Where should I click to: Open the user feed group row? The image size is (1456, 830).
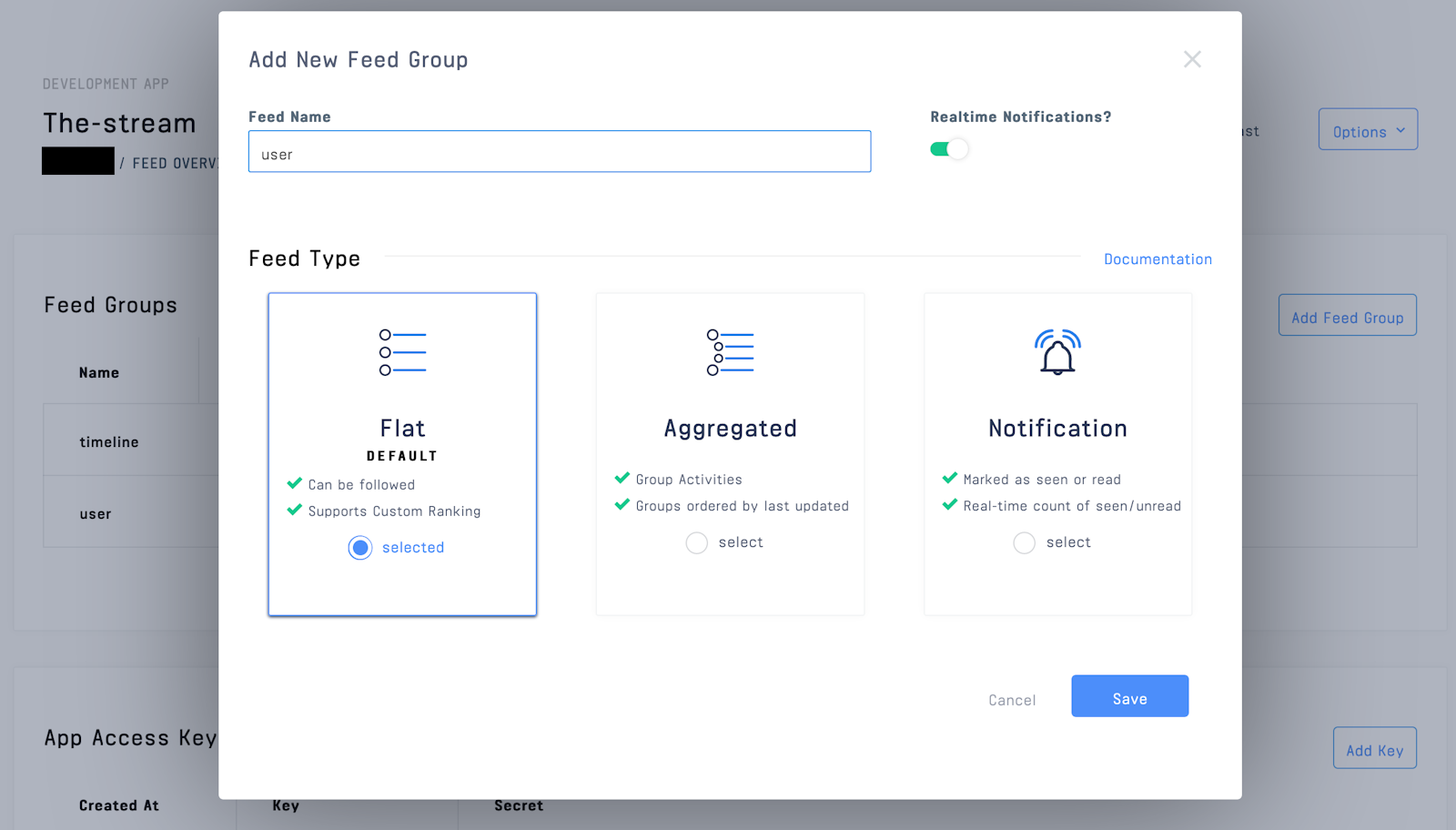96,512
